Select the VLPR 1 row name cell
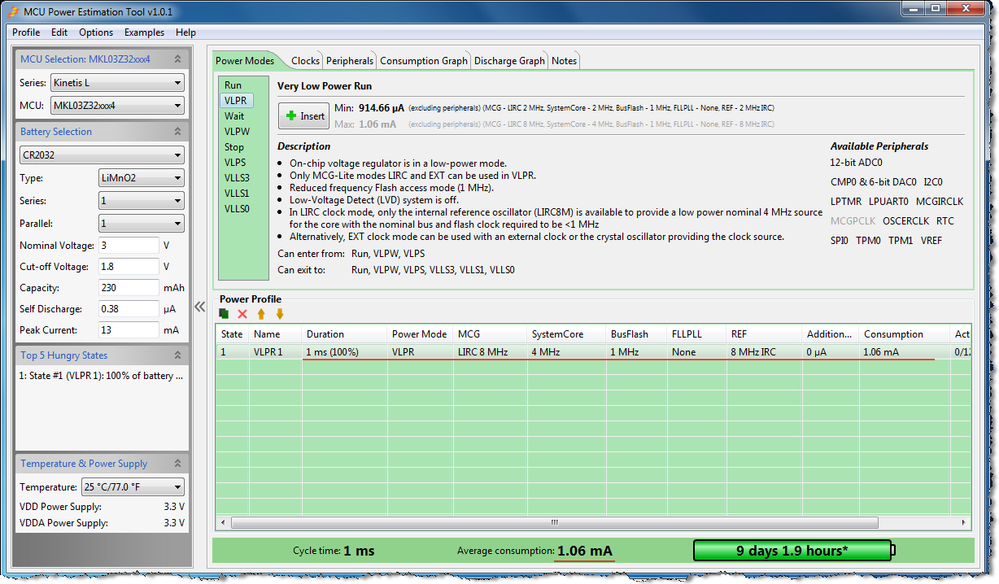The image size is (999, 584). (x=276, y=352)
